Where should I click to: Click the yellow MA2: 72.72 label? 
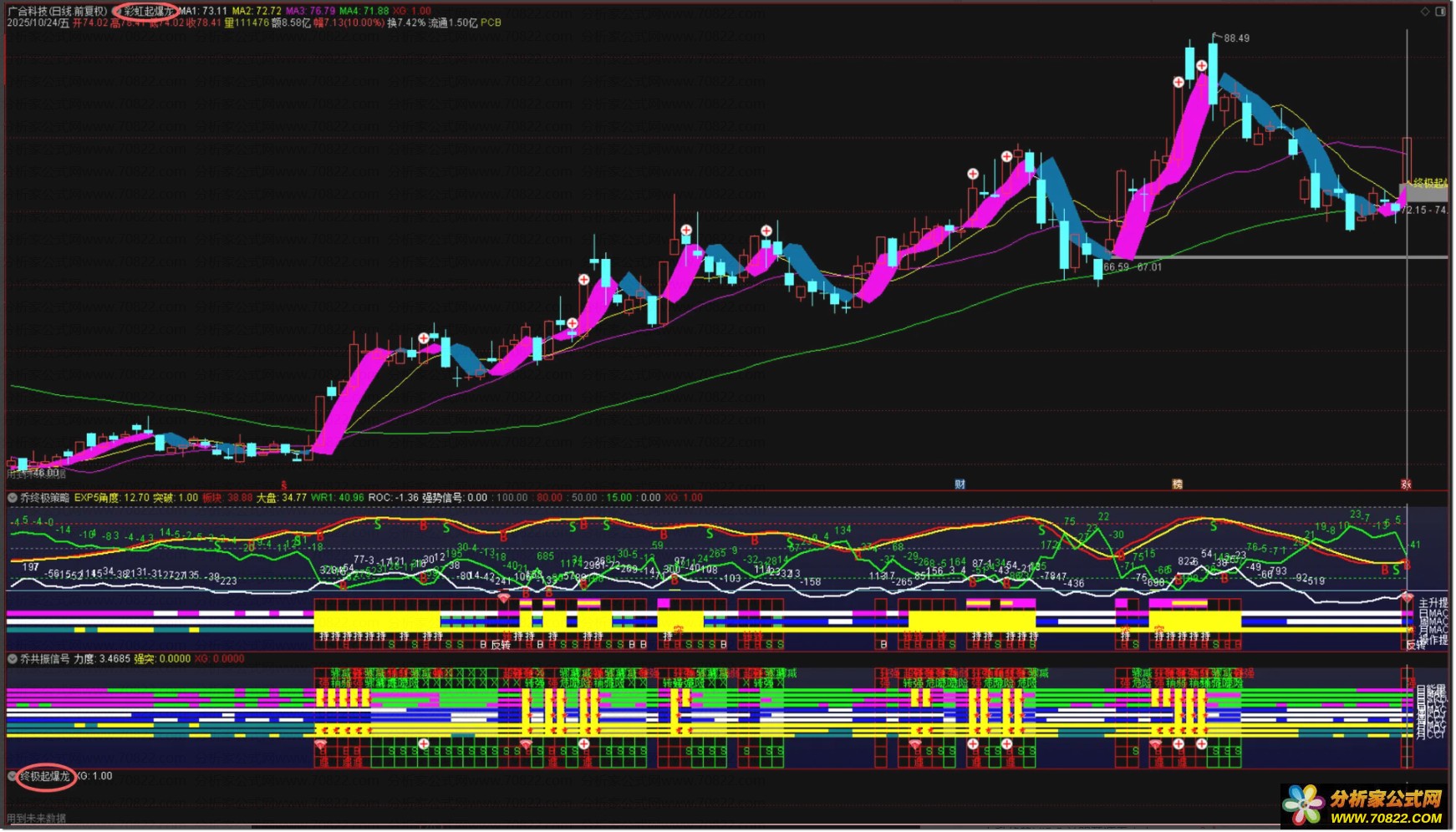257,12
